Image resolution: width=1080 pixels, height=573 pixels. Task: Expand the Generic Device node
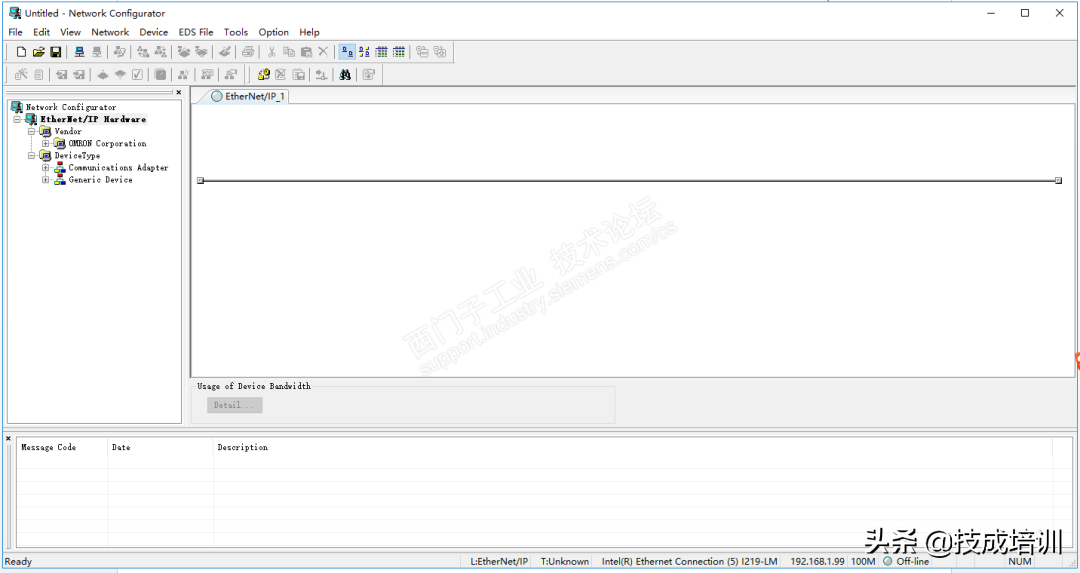tap(45, 180)
